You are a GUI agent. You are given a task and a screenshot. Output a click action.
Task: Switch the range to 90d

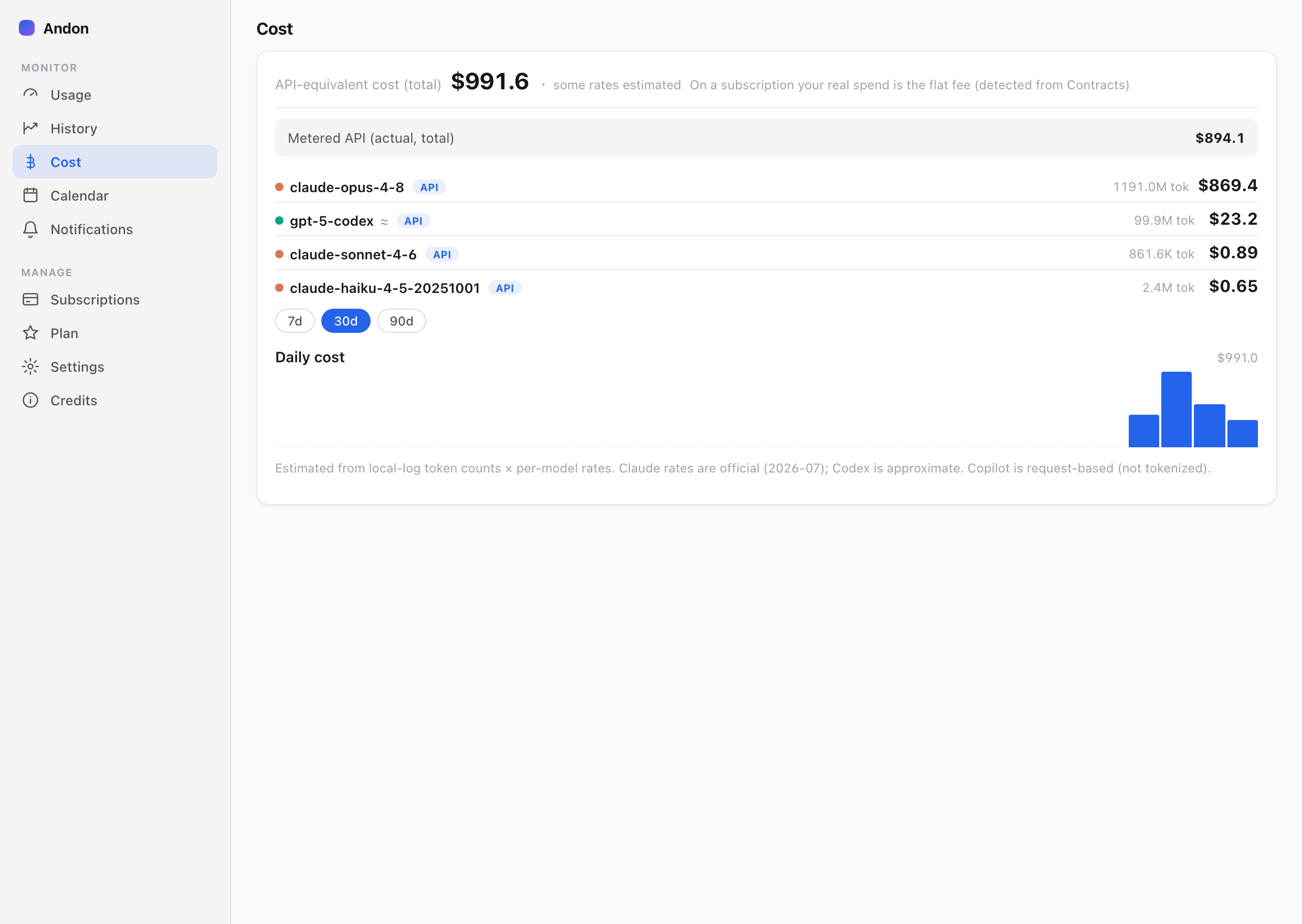pyautogui.click(x=402, y=321)
